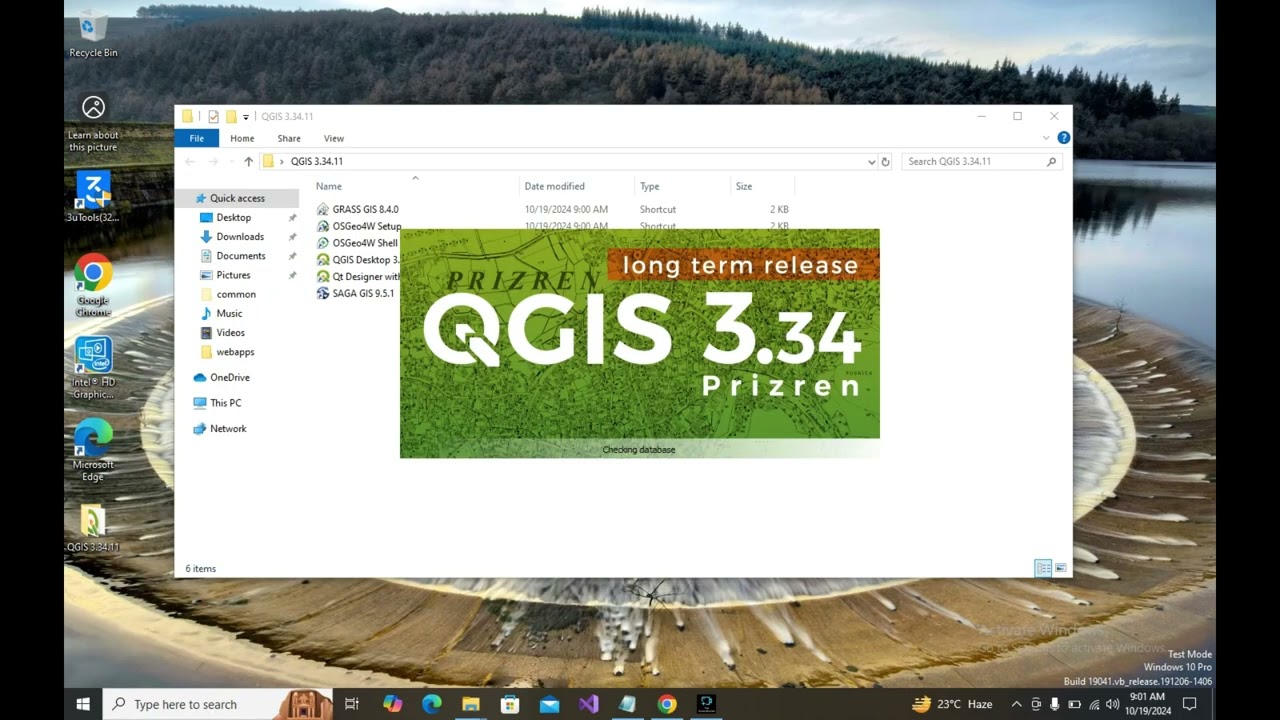Open Videos in the navigation pane
Screen dimensions: 1280x720
[x=230, y=332]
